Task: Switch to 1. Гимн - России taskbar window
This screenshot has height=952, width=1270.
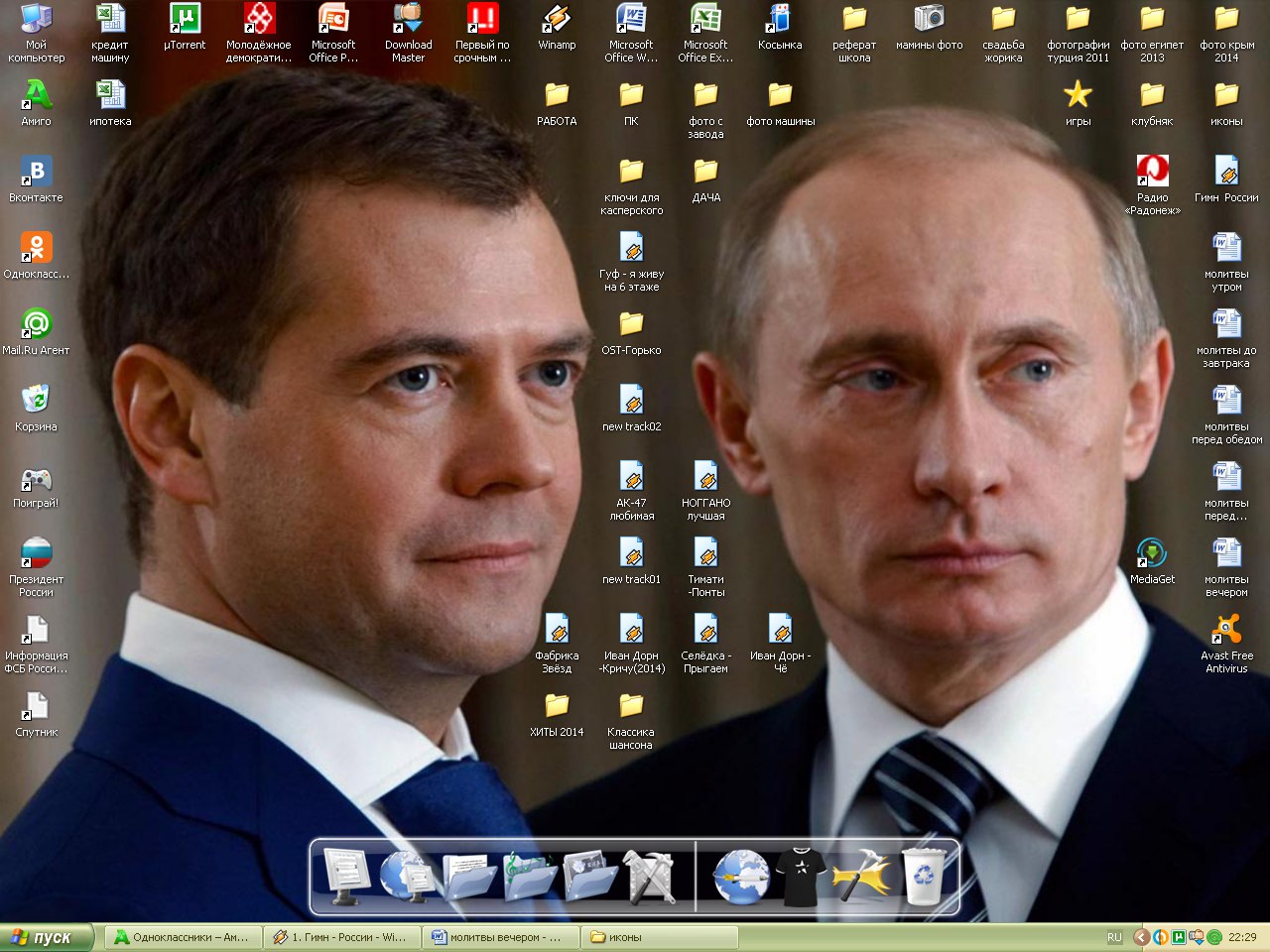Action: coord(341,937)
